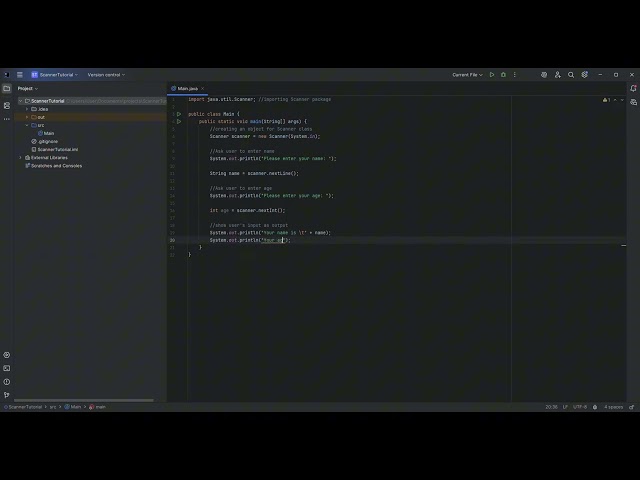Open the Version control dropdown
640x480 pixels.
click(106, 75)
